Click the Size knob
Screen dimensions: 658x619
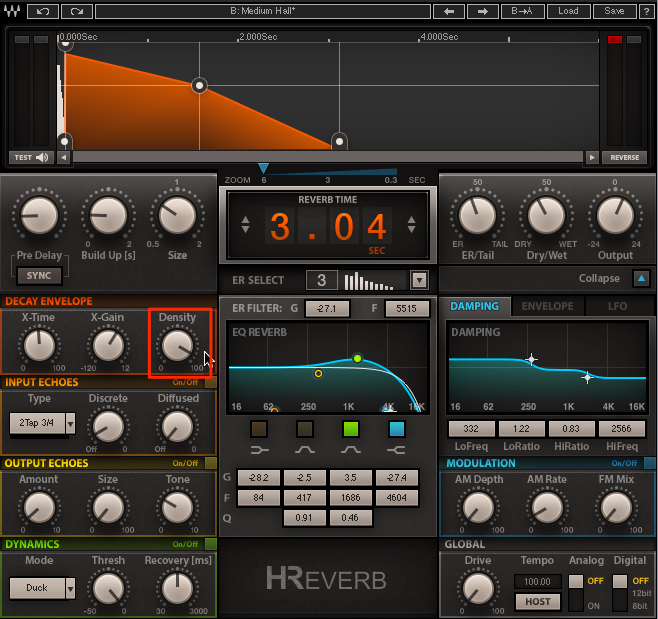coord(177,216)
